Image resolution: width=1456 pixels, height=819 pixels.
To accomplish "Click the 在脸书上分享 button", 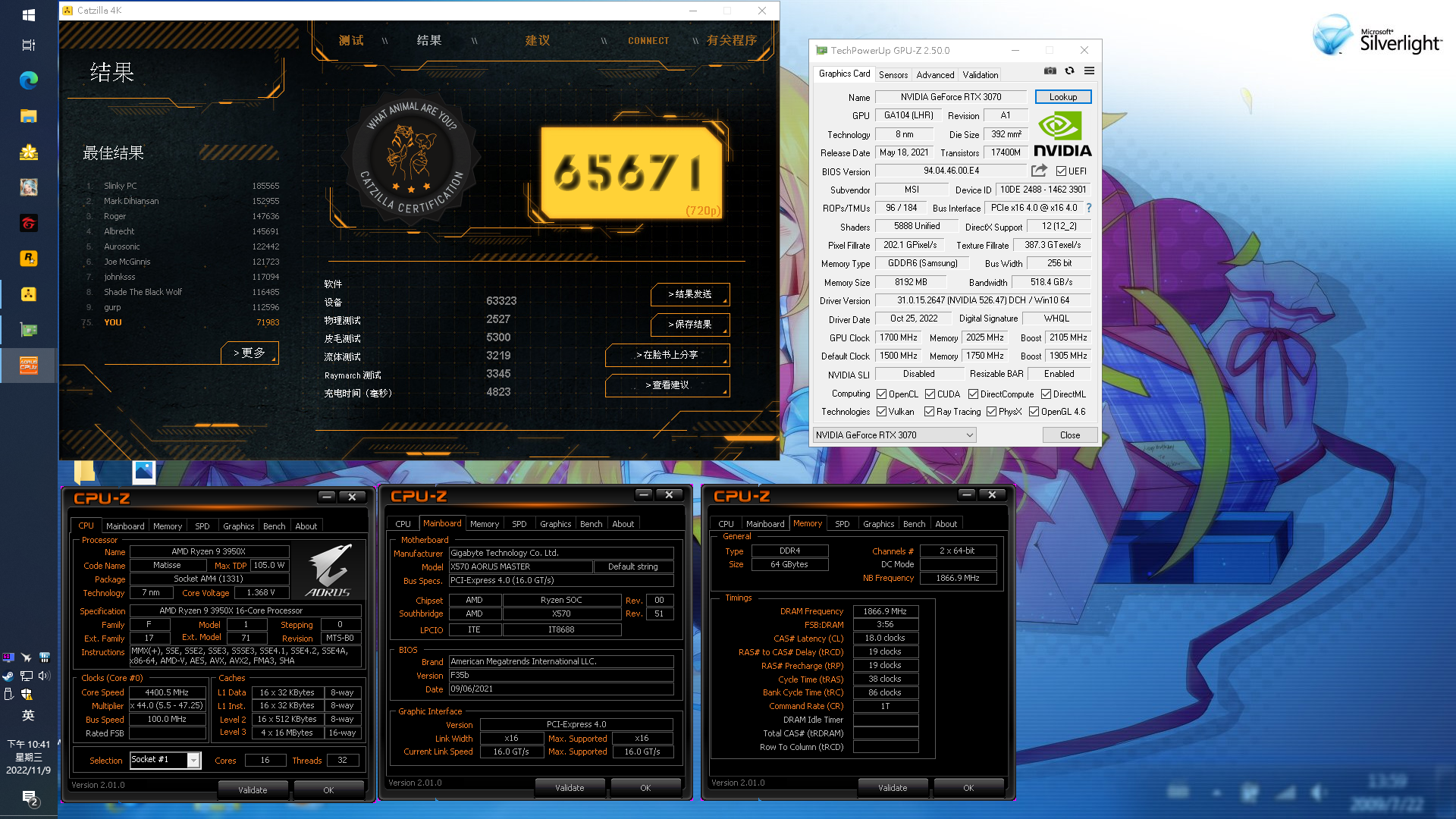I will [x=667, y=355].
